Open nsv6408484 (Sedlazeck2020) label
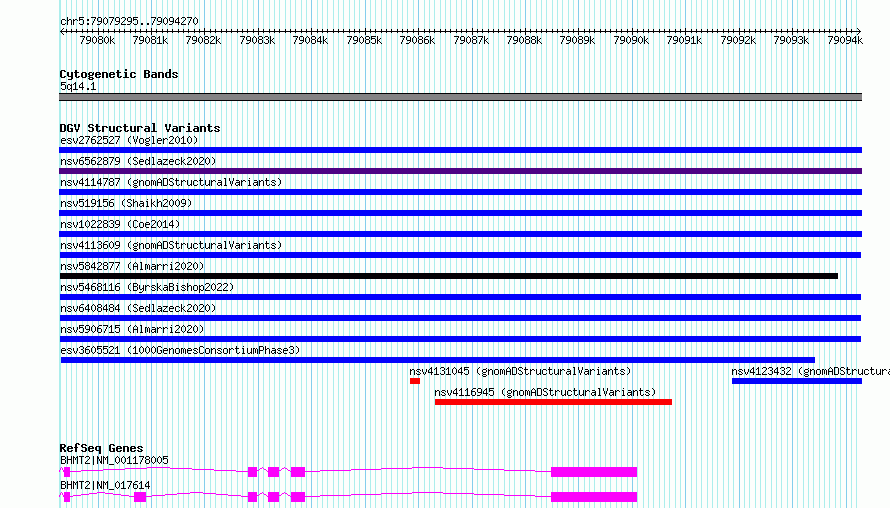Screen dimensions: 890x508 coord(138,308)
